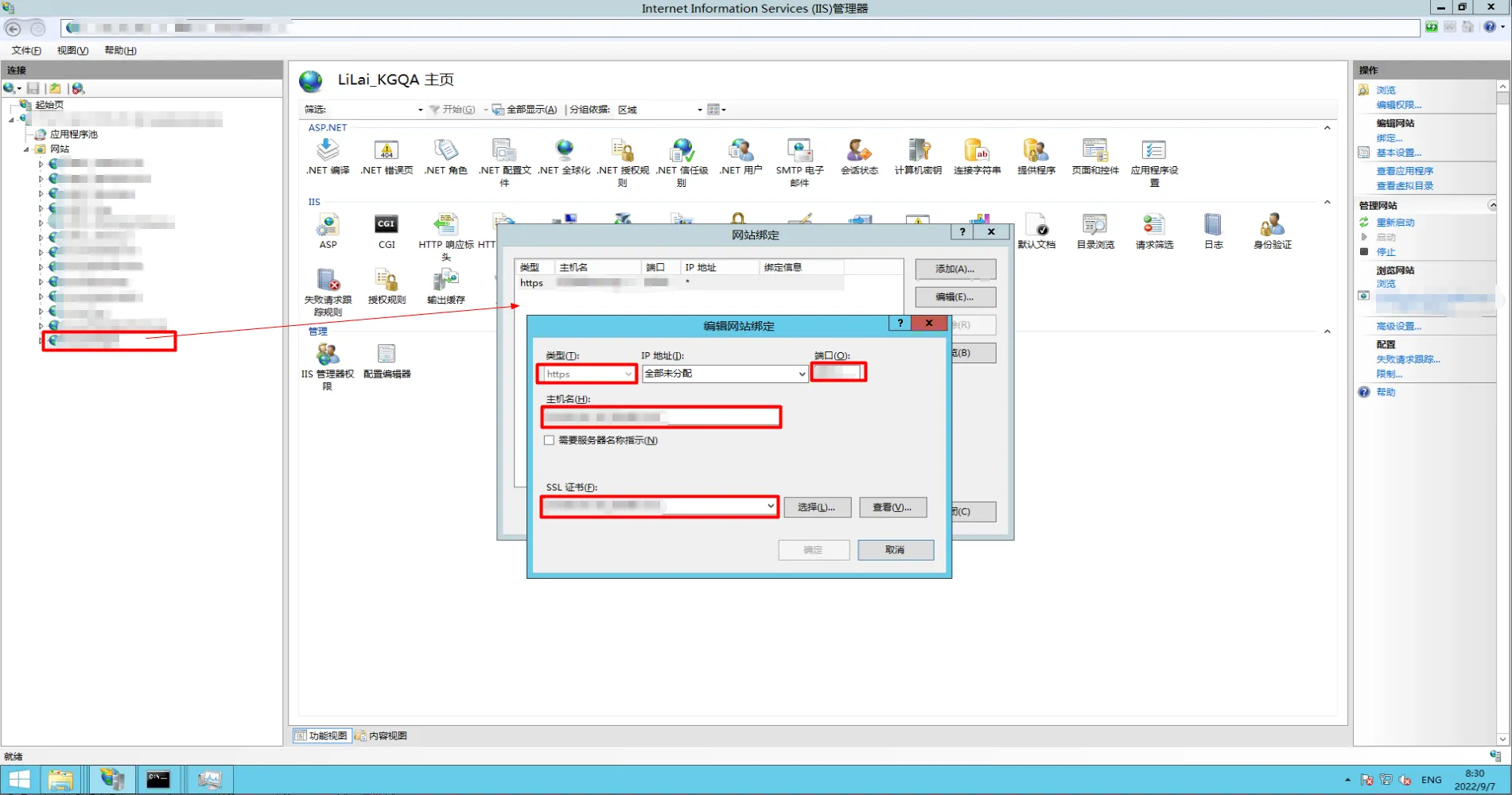Click 编辑(E)... in the 网站绑定 dialog
Screen dimensions: 1512x795
pos(955,297)
